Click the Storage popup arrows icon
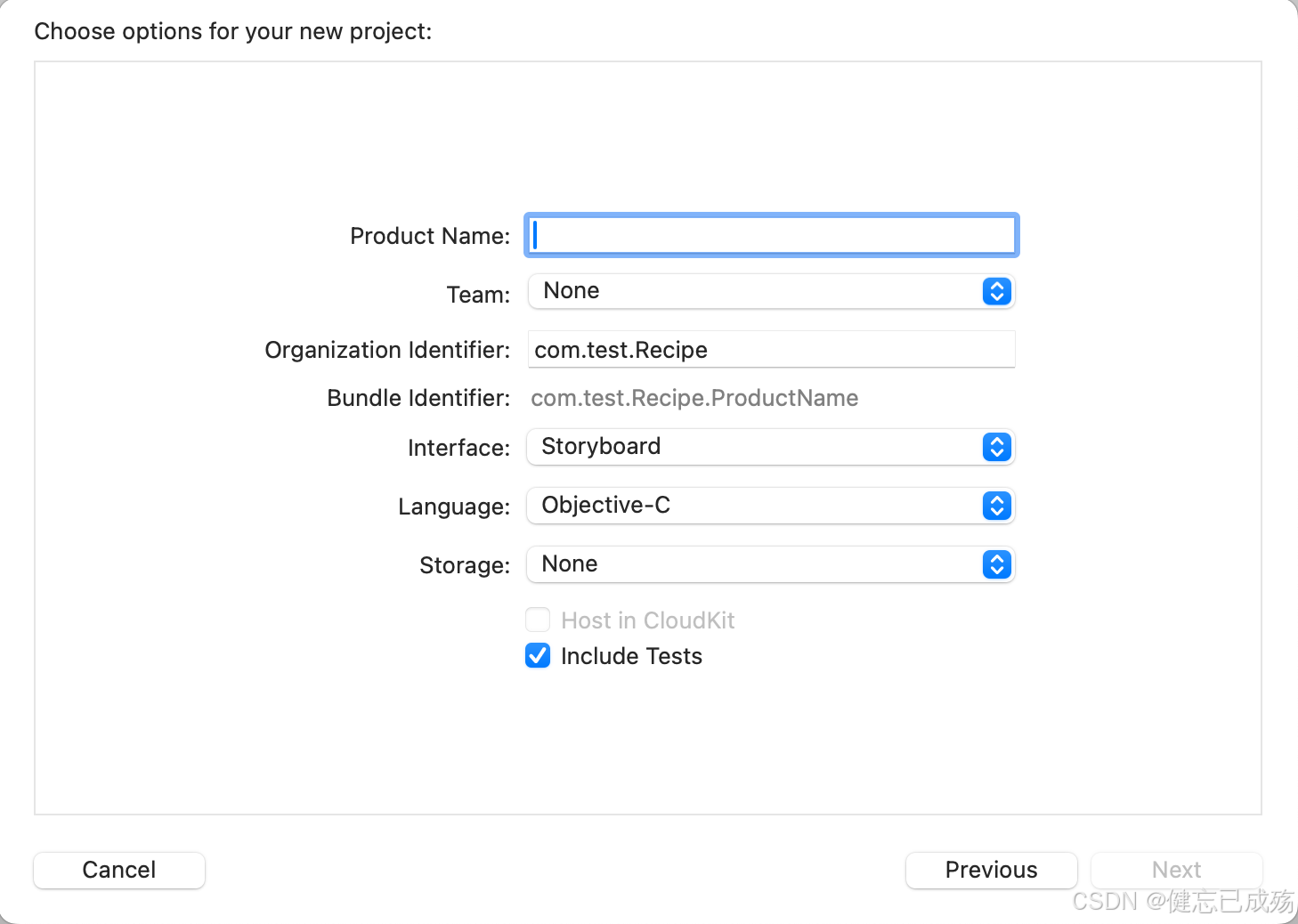This screenshot has height=924, width=1298. coord(996,564)
